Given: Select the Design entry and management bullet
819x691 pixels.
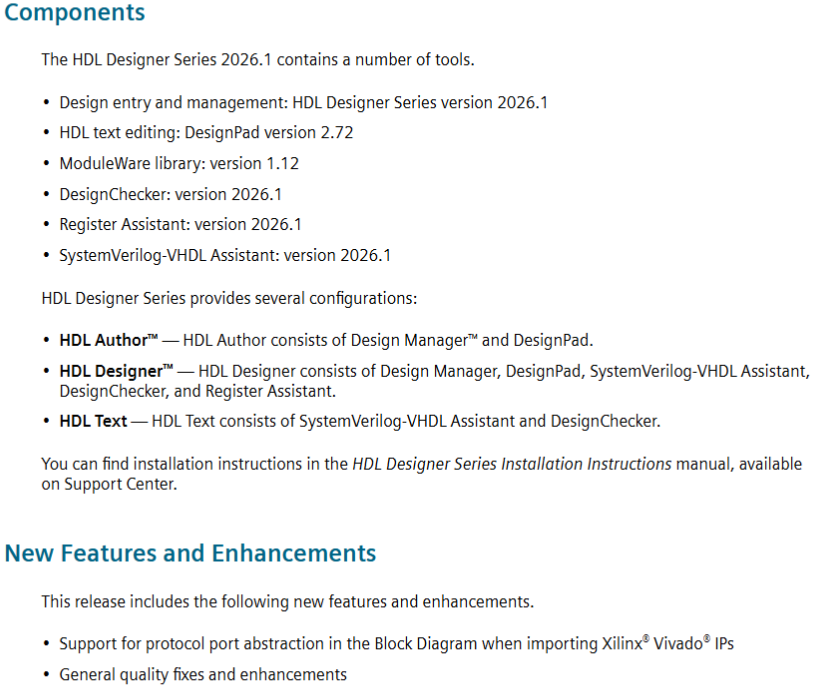Looking at the screenshot, I should coord(303,102).
